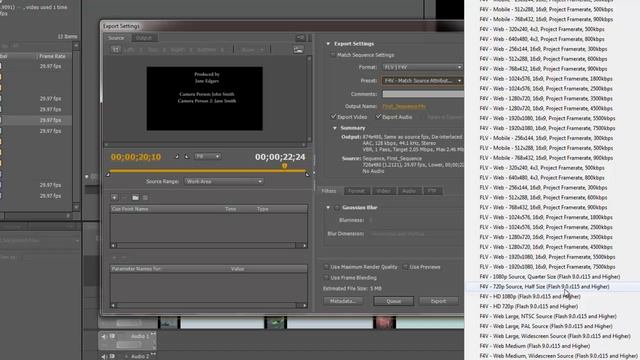Click Cue Point Name column header
Image resolution: width=640 pixels, height=360 pixels.
[130, 209]
